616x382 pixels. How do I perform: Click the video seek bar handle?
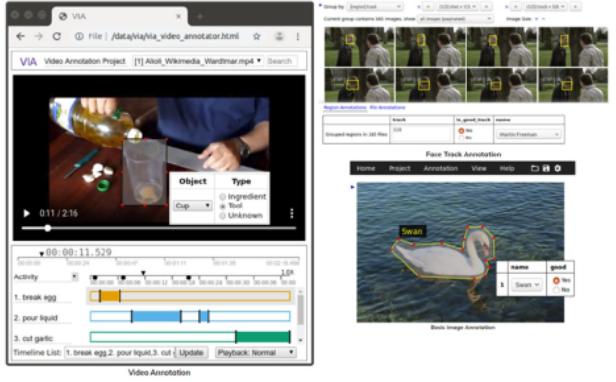tap(48, 228)
